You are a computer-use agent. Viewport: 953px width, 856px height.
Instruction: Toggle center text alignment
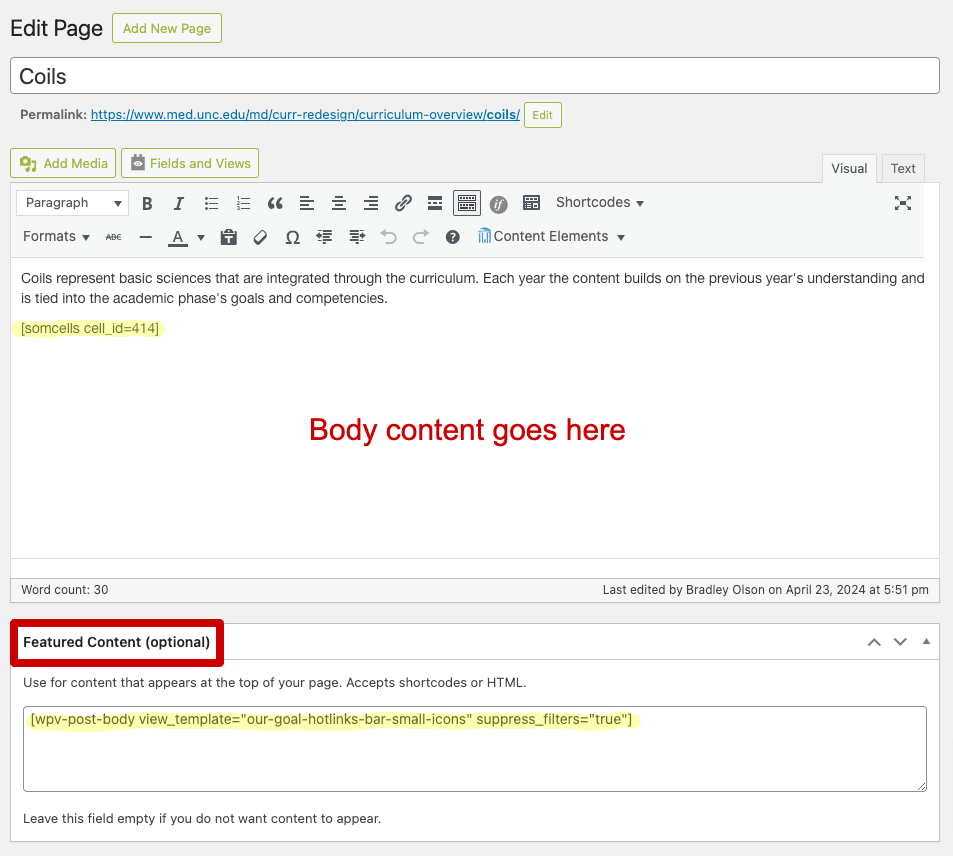pos(339,203)
